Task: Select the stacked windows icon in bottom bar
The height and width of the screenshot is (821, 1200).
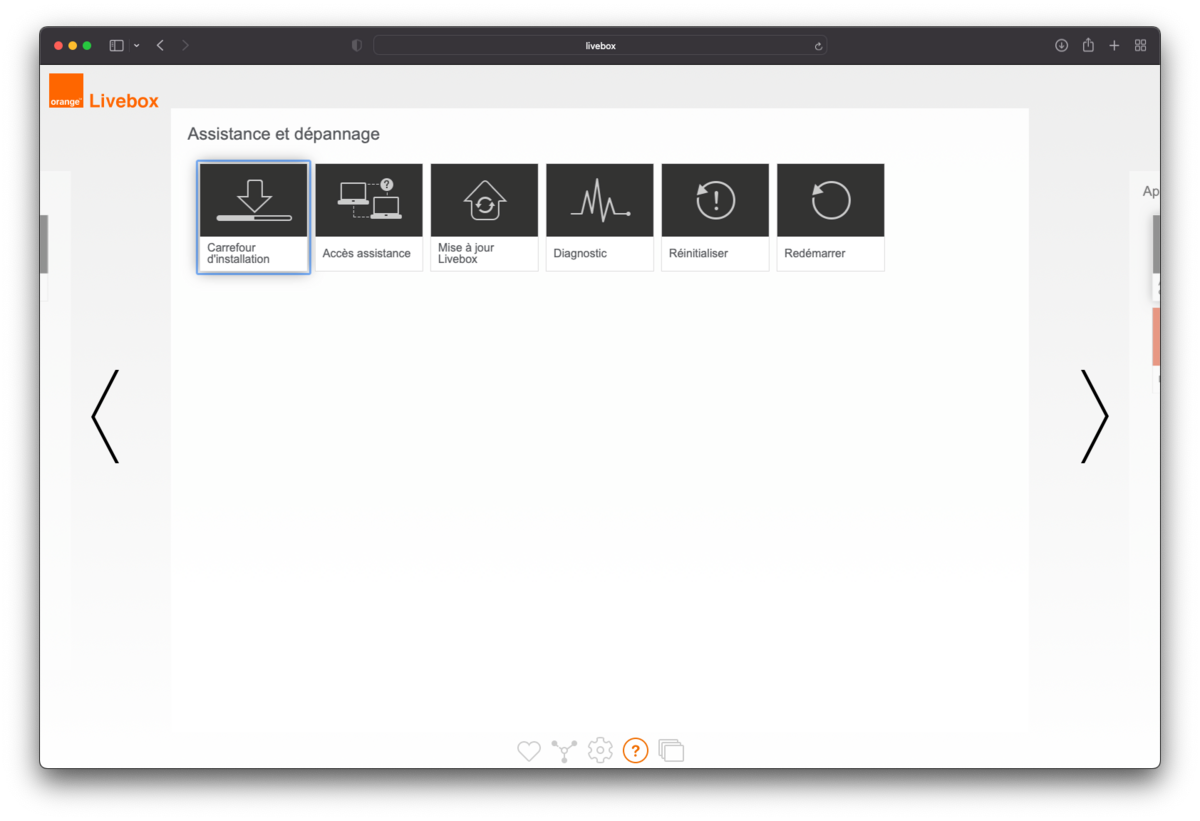Action: (671, 750)
